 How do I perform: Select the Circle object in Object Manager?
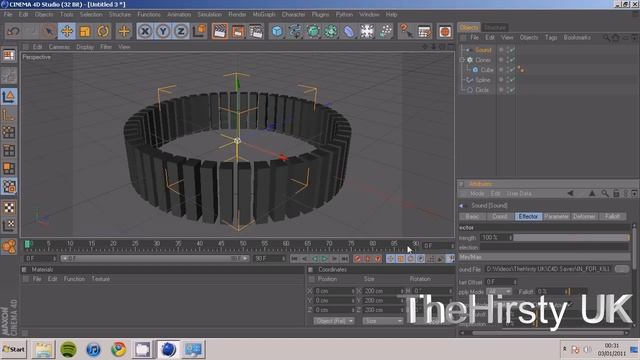[x=482, y=90]
